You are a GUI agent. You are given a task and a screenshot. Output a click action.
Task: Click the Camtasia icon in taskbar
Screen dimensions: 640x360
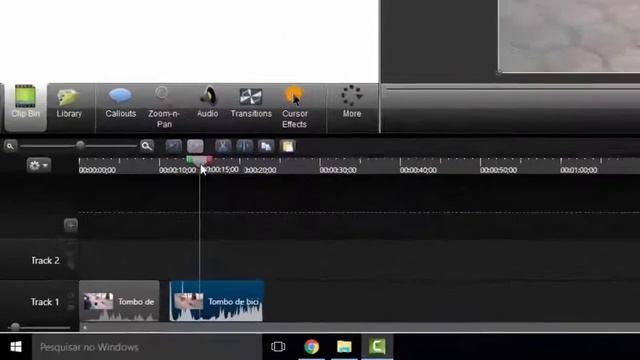(x=377, y=347)
